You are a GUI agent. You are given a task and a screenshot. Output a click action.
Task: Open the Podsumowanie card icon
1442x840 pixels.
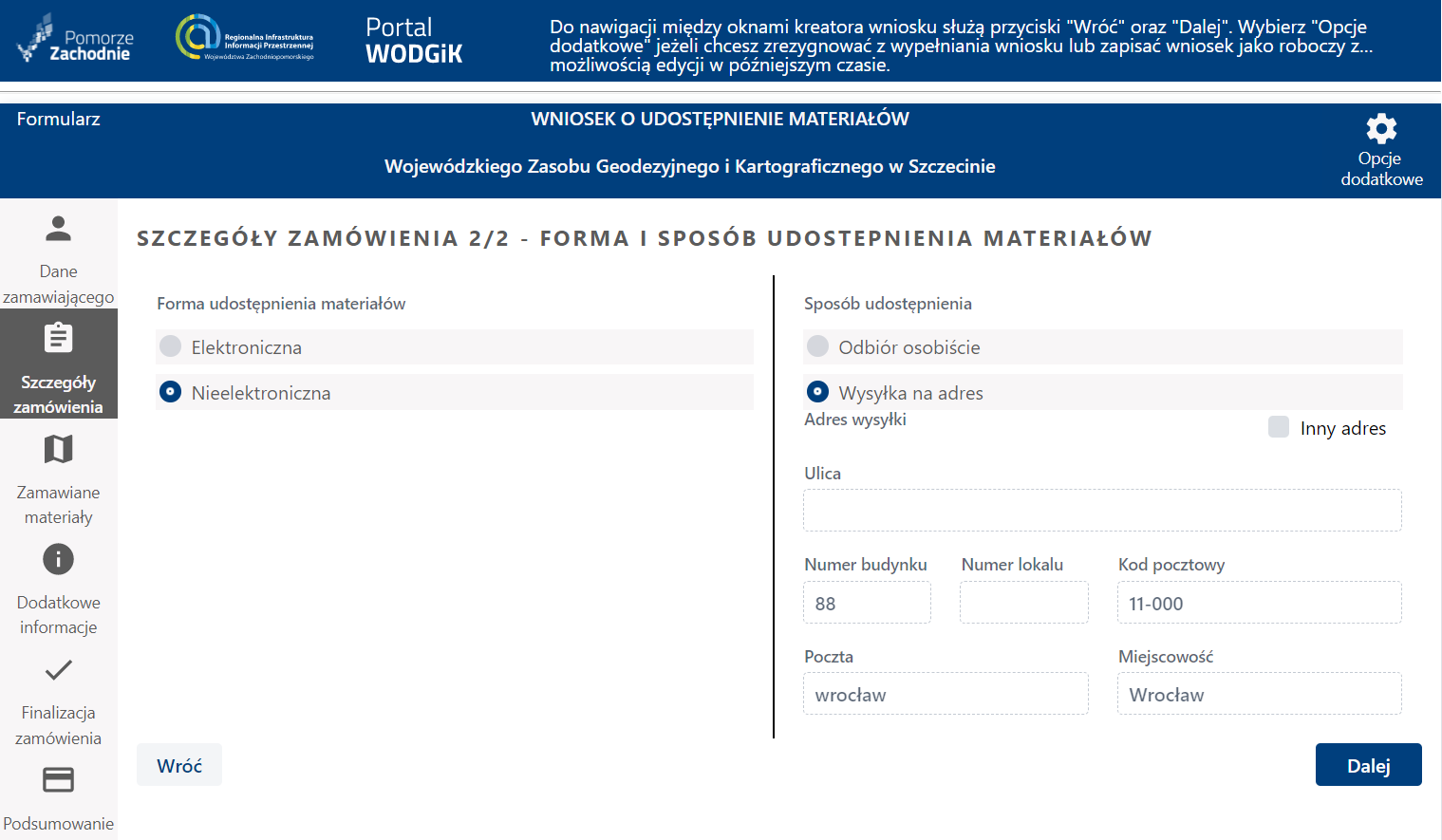coord(58,779)
